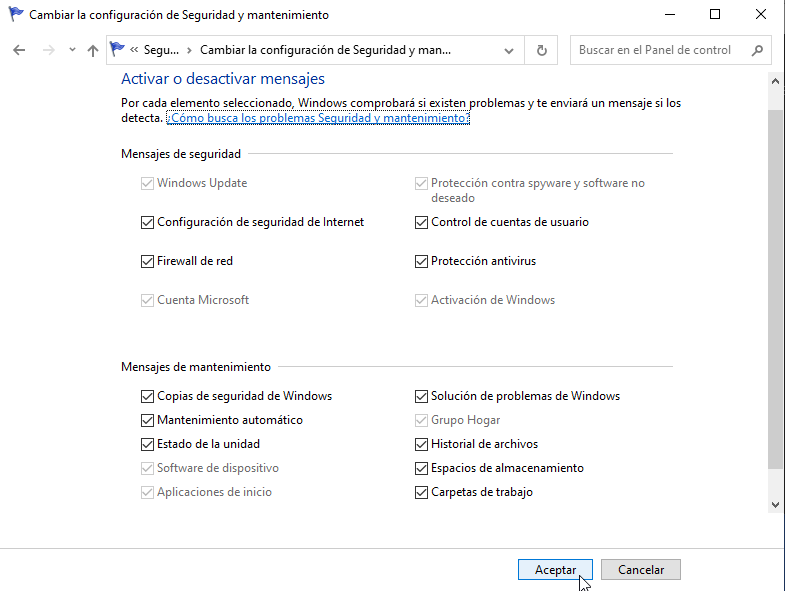Confirm changes with the Aceptar button

555,569
